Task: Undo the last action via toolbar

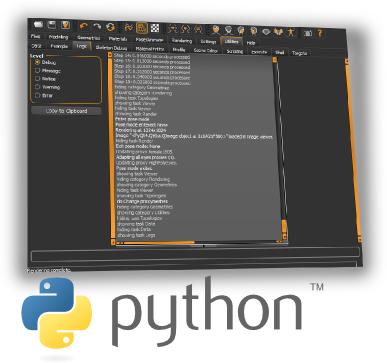Action: [x=83, y=26]
